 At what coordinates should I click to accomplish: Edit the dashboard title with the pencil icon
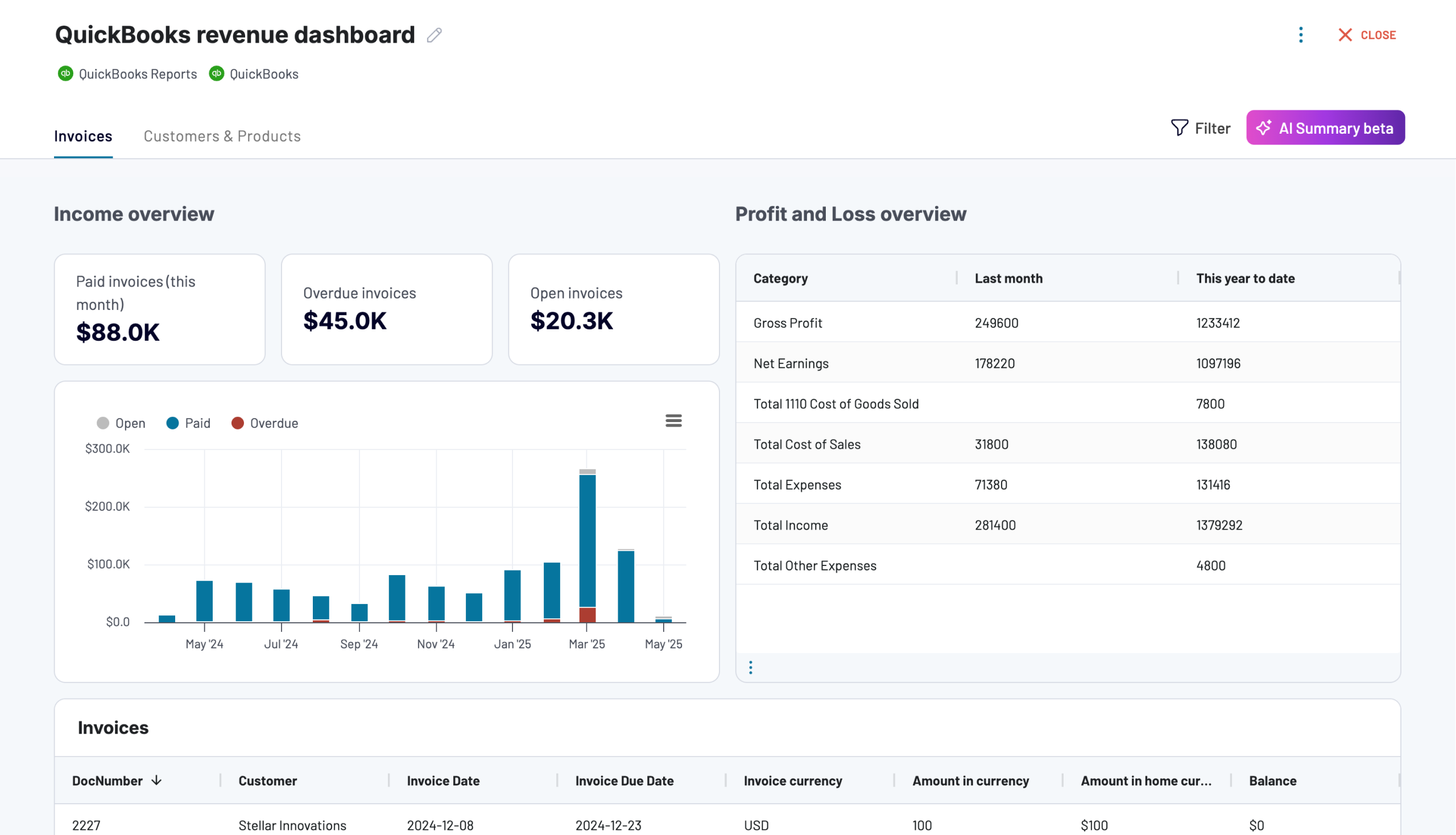tap(434, 35)
